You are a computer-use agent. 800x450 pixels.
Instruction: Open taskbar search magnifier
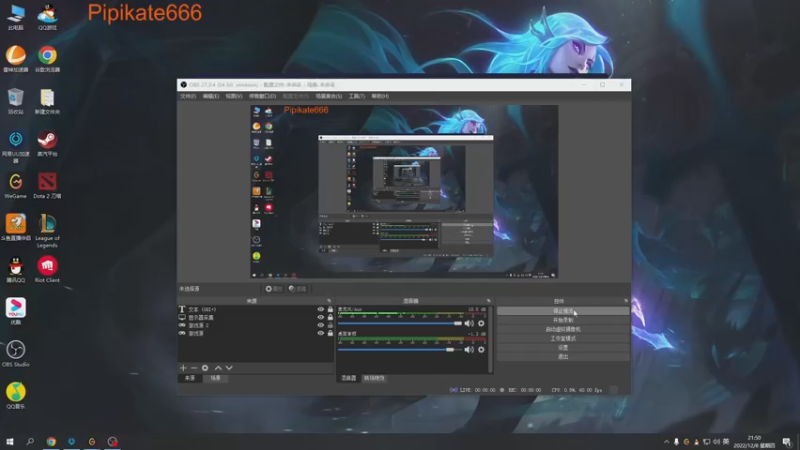click(30, 441)
